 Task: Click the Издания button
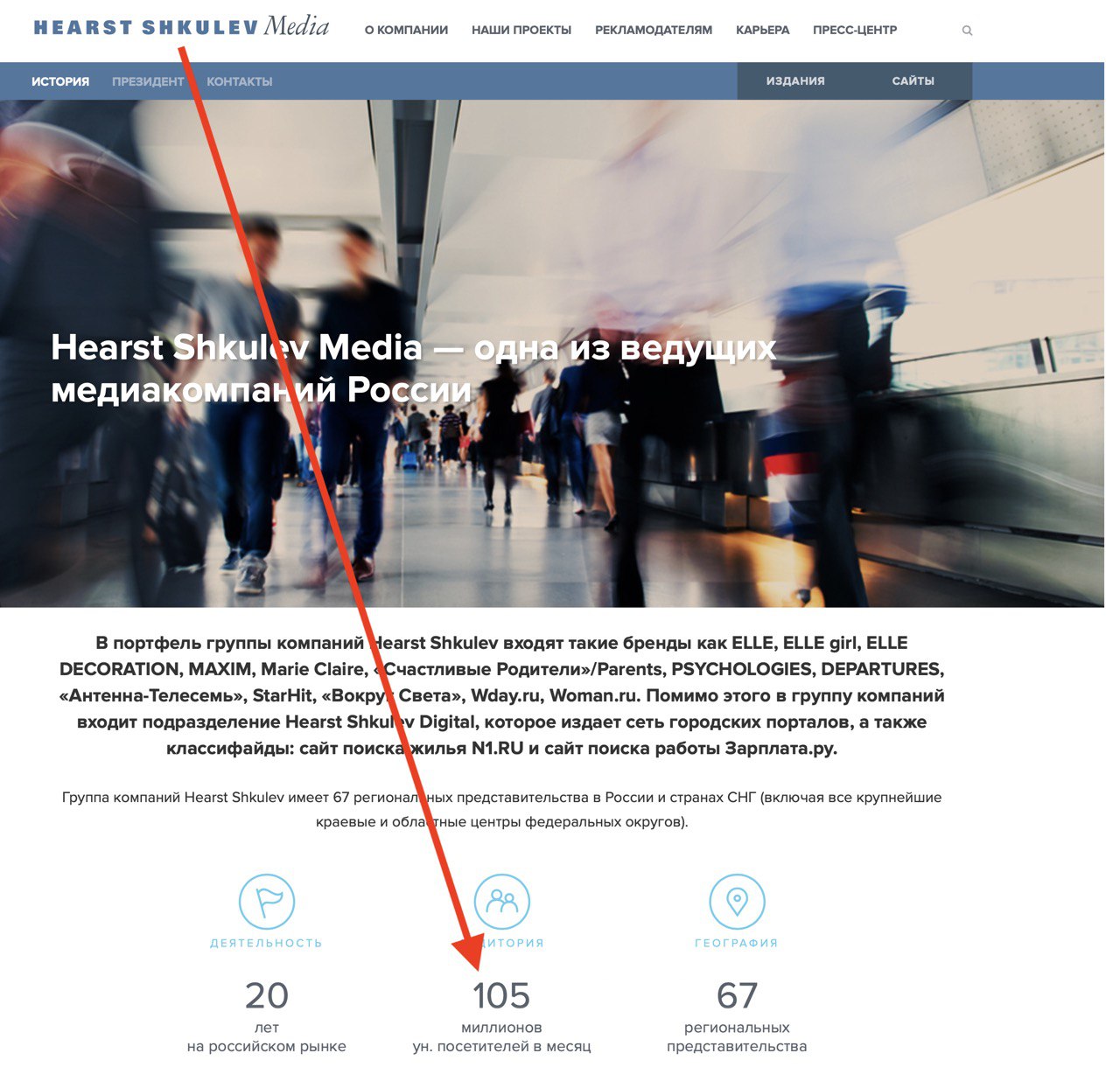[x=795, y=80]
